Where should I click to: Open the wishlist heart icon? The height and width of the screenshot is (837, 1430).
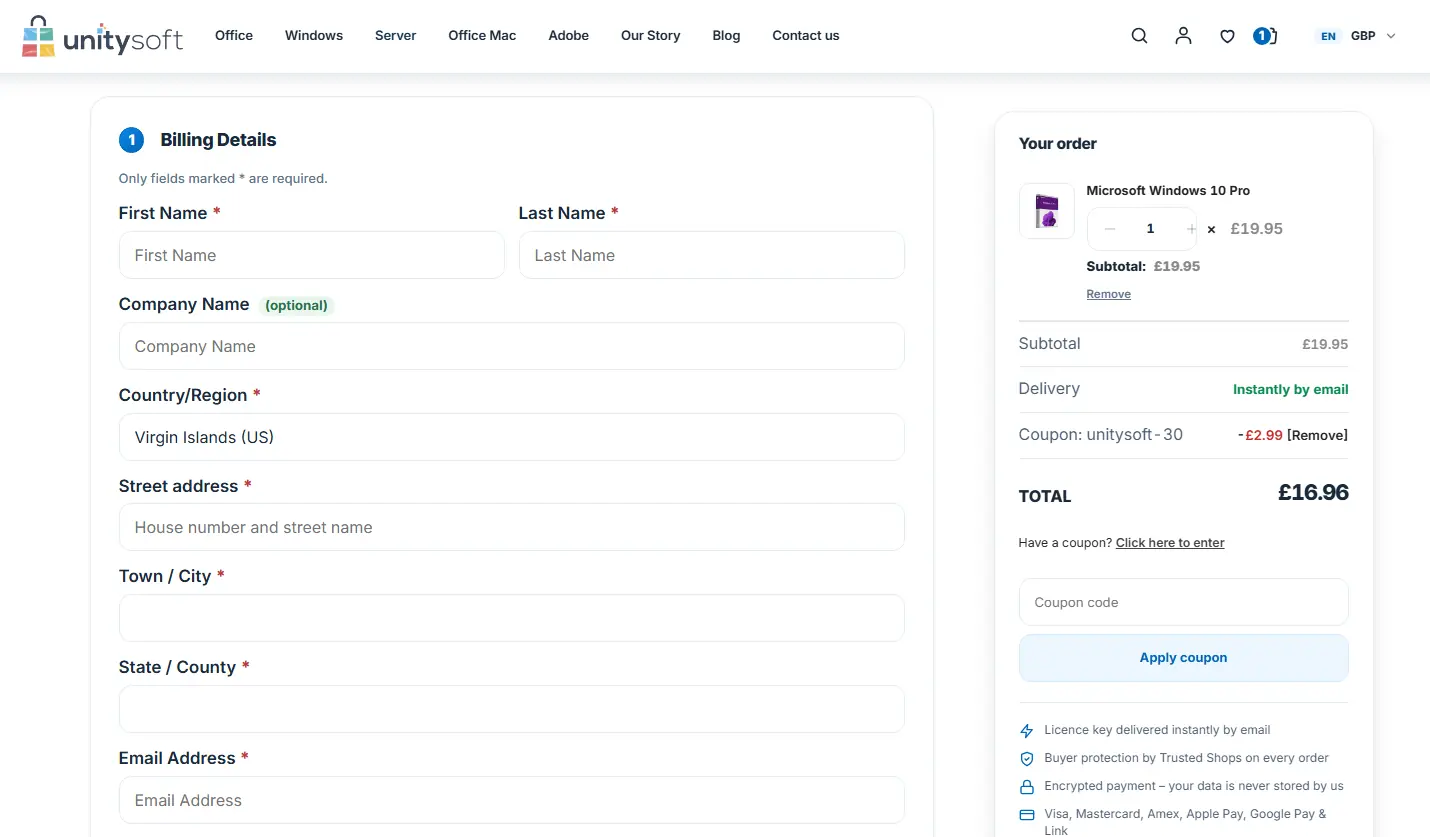1227,36
